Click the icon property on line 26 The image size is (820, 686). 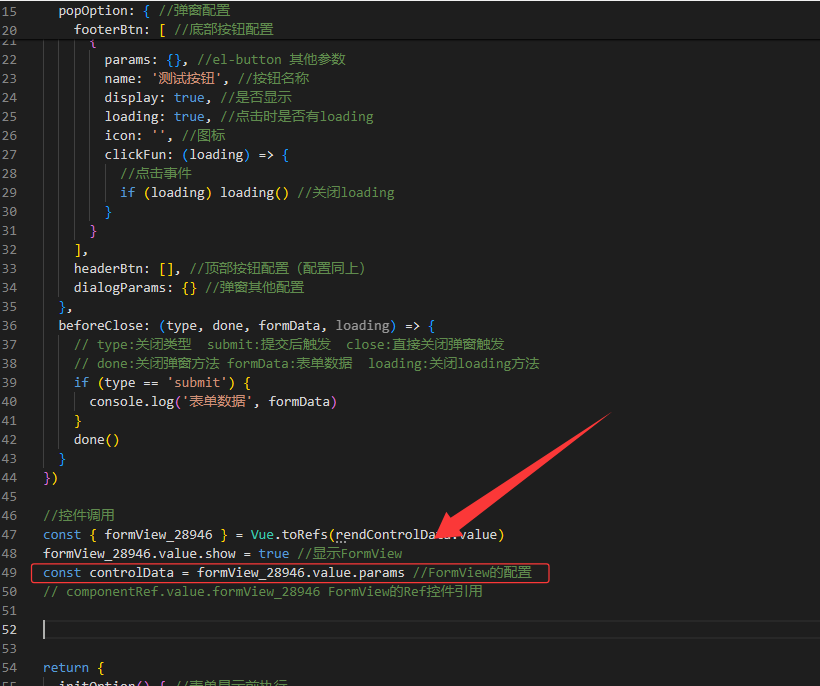[123, 135]
